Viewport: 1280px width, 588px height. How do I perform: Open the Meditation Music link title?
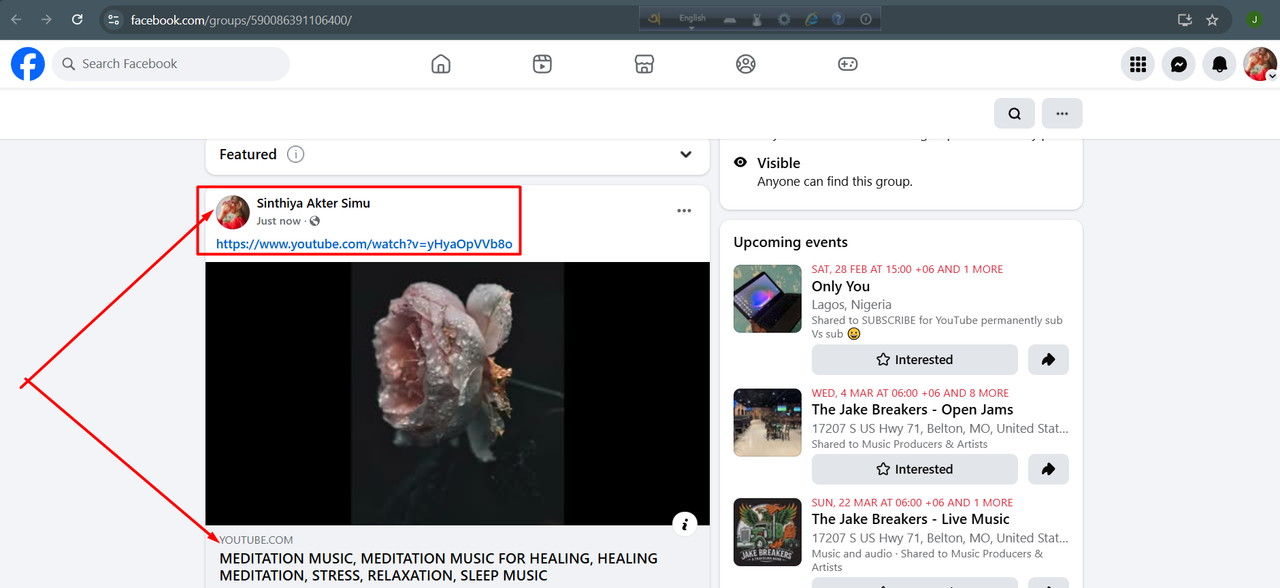tap(438, 567)
